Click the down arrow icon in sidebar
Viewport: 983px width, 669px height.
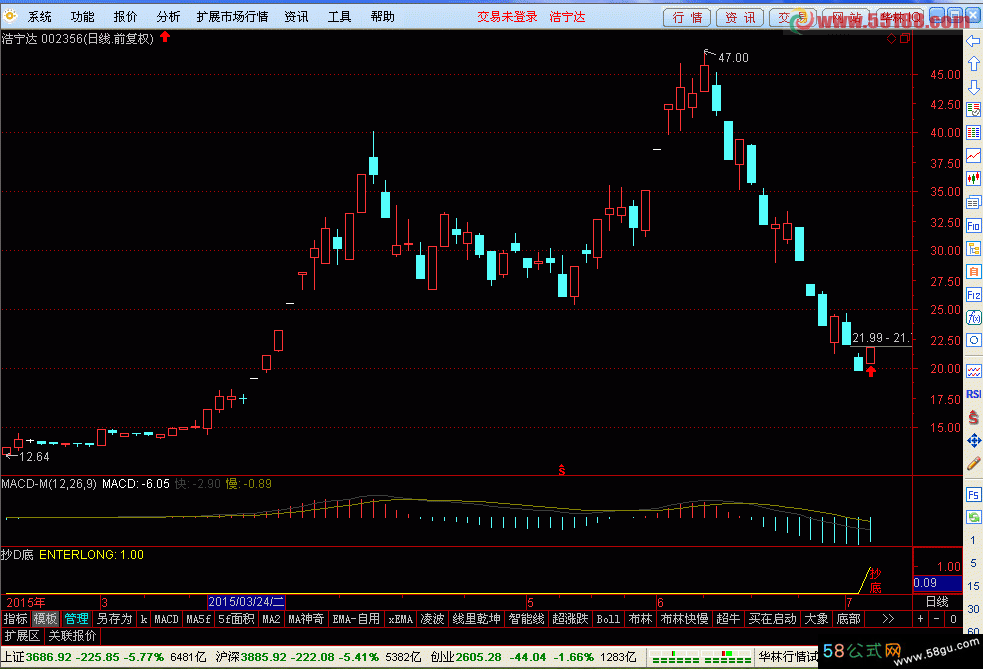[x=973, y=87]
